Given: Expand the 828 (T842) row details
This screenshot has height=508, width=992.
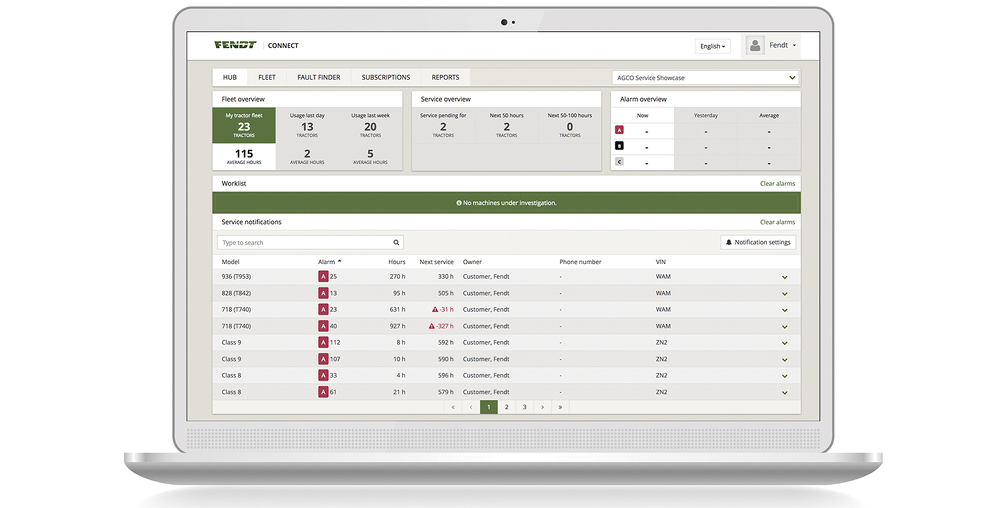Looking at the screenshot, I should 784,294.
